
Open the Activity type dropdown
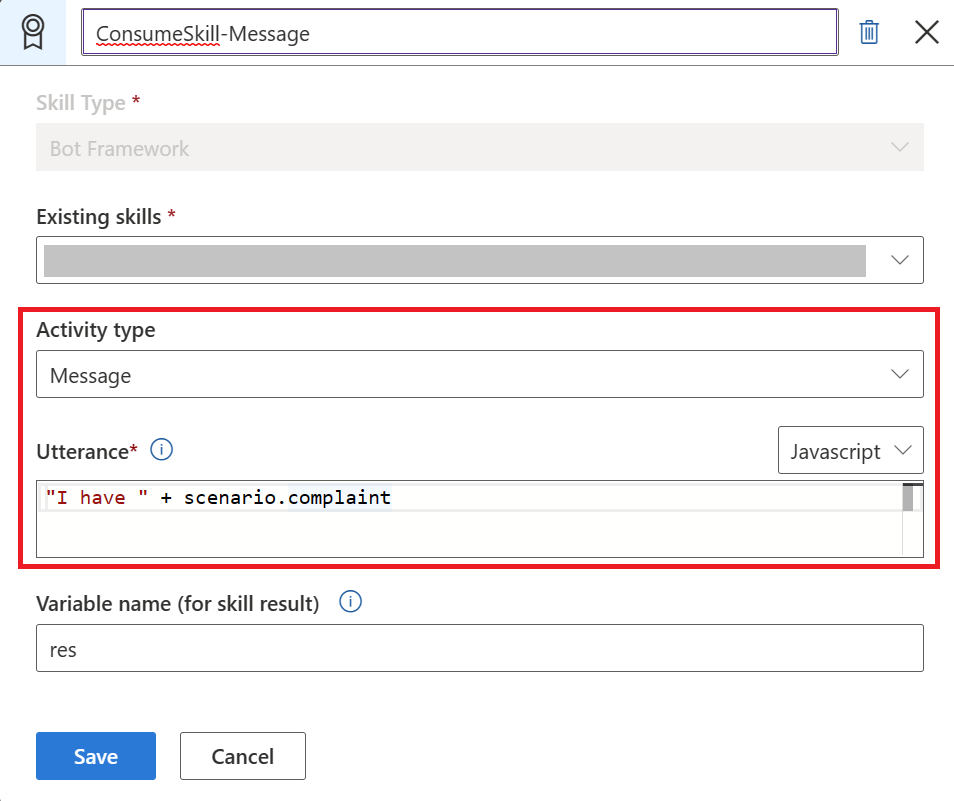(x=478, y=374)
